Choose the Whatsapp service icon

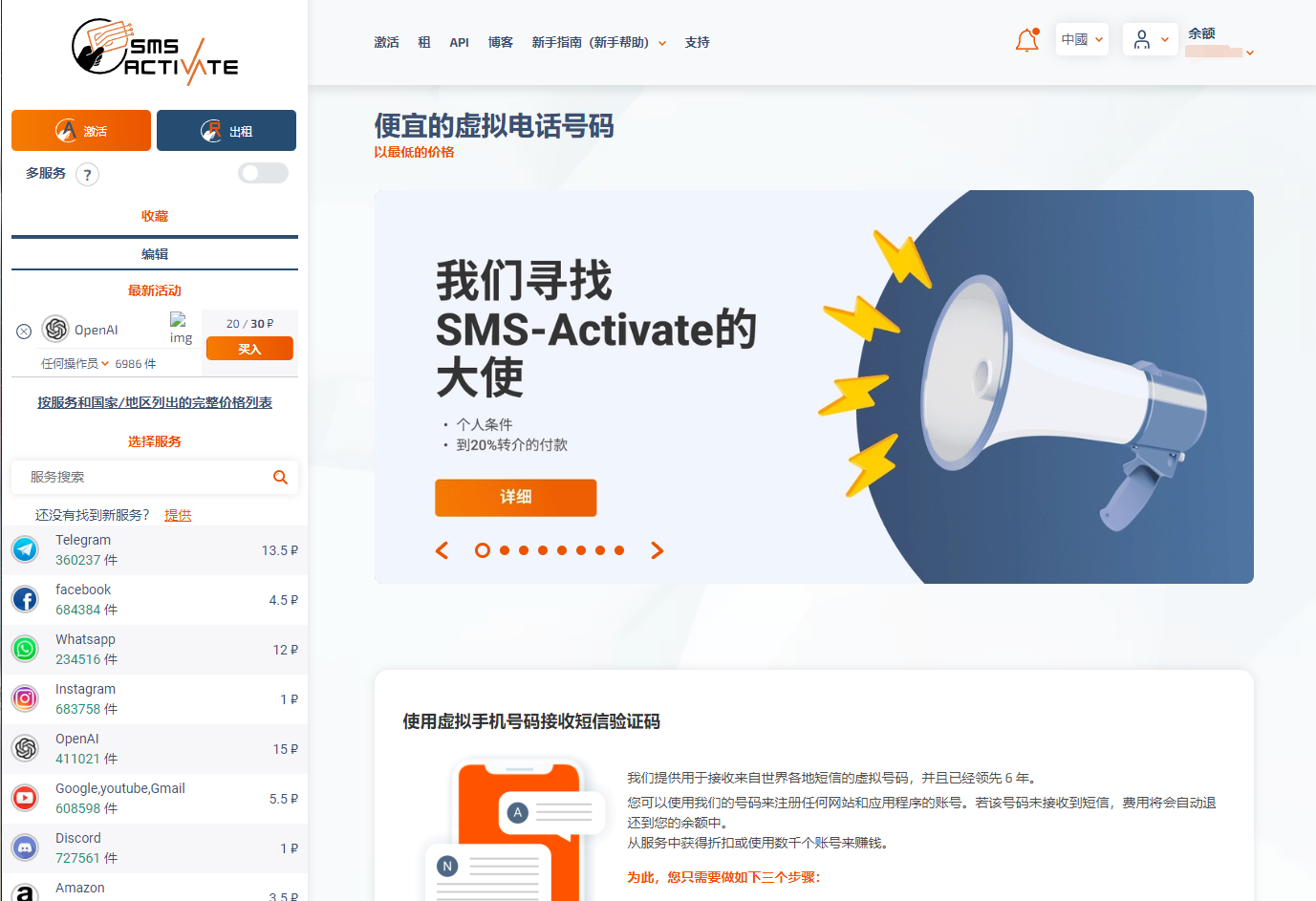(25, 649)
